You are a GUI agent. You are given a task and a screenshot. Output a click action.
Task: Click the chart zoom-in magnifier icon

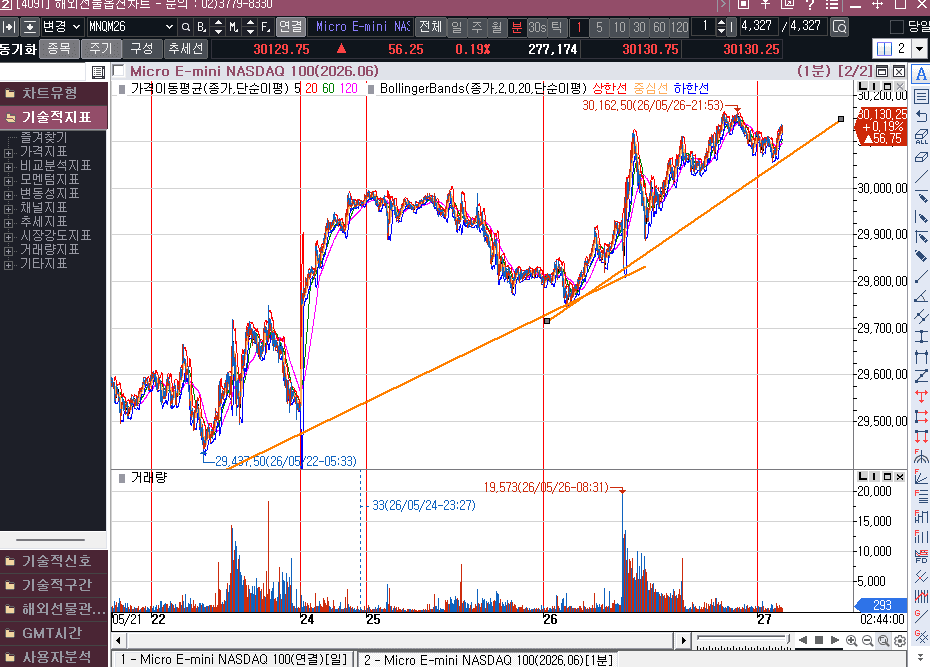pos(851,640)
